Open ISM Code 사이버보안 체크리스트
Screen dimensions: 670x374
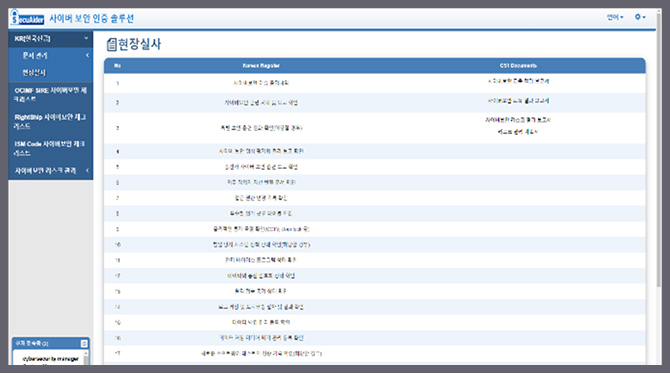50,148
